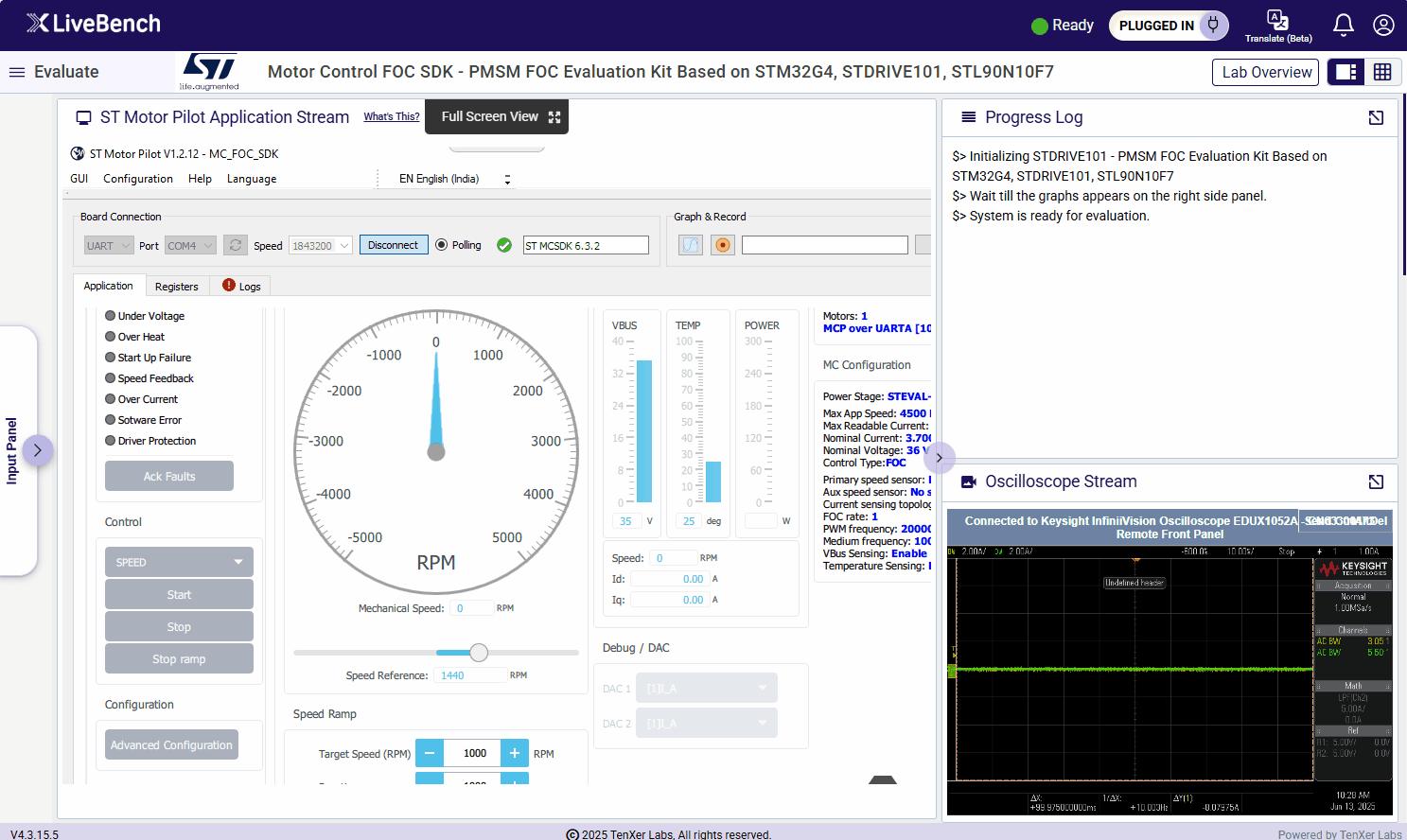Switch to the Logs tab

pos(242,287)
